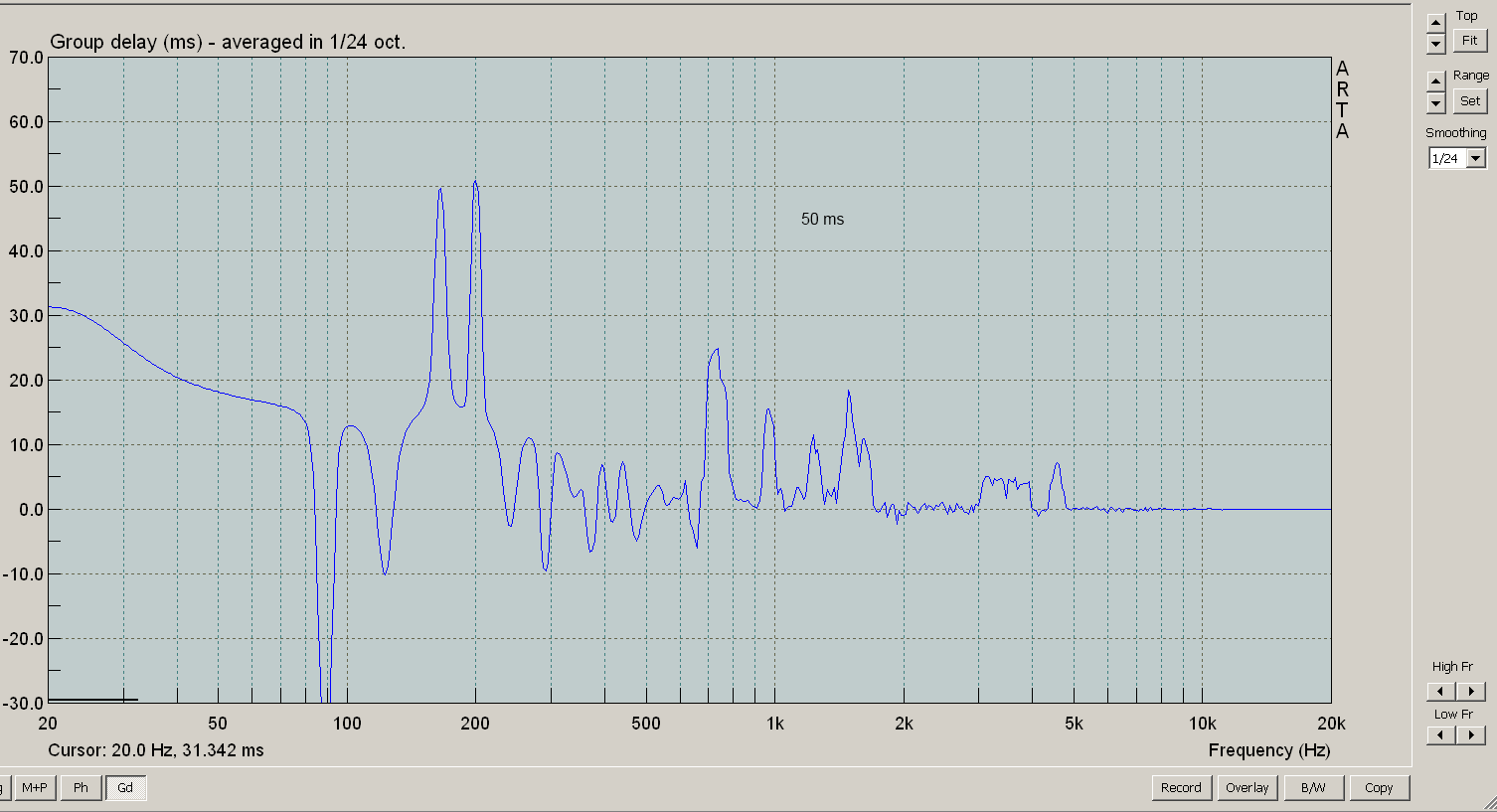Click the Record button
Image resolution: width=1497 pixels, height=812 pixels.
point(1181,788)
